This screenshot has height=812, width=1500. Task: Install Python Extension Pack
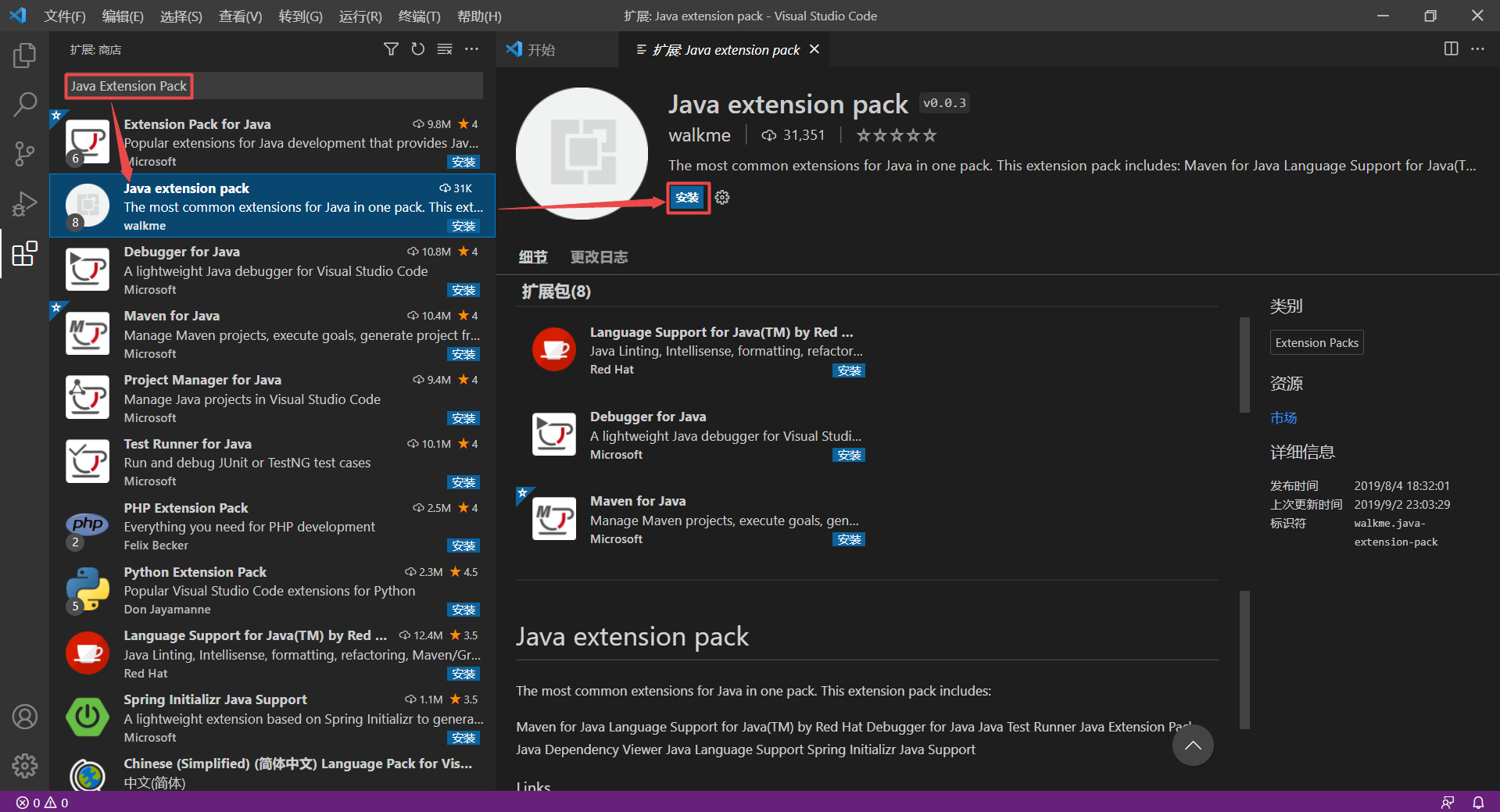(x=464, y=610)
